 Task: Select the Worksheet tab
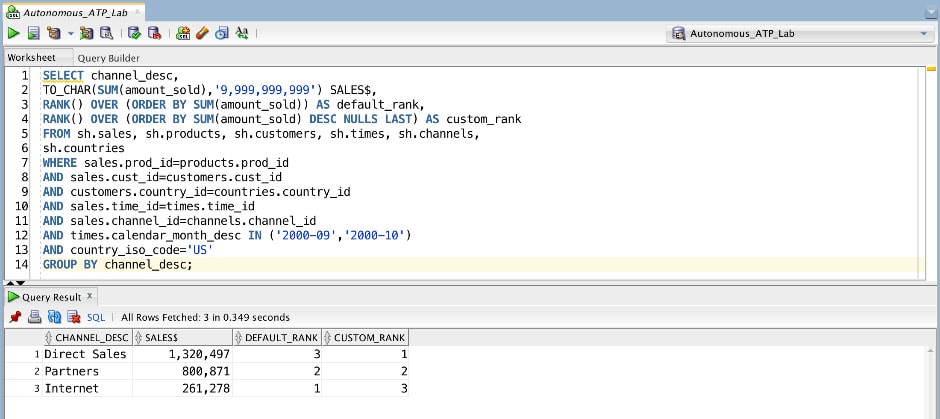coord(31,58)
